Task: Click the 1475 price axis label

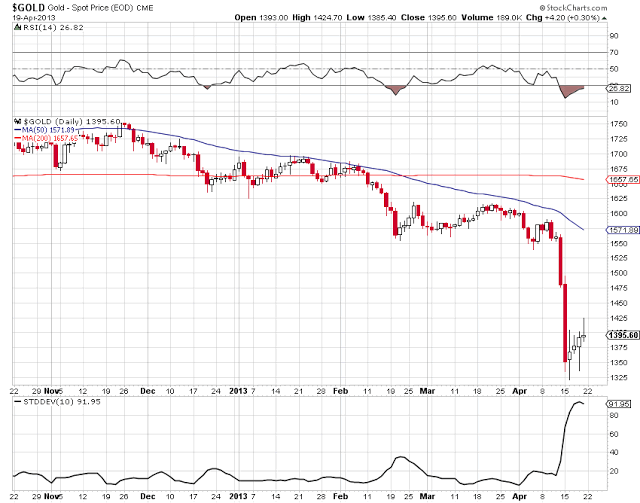Action: tap(619, 288)
